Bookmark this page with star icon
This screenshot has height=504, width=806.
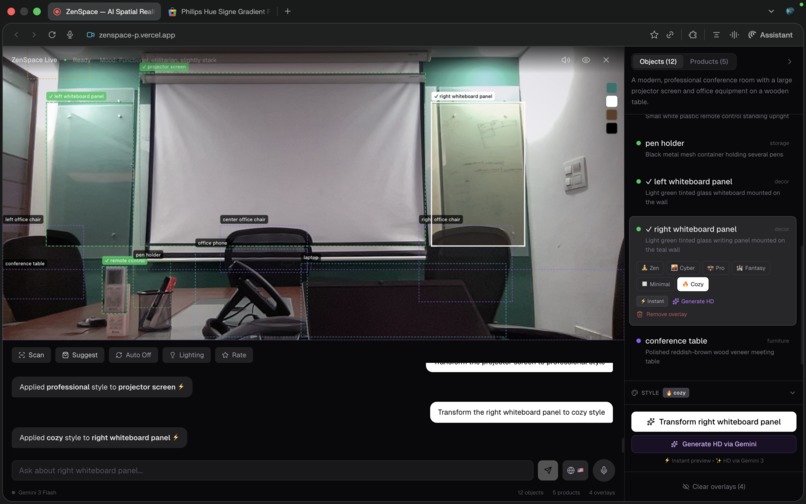pyautogui.click(x=654, y=35)
